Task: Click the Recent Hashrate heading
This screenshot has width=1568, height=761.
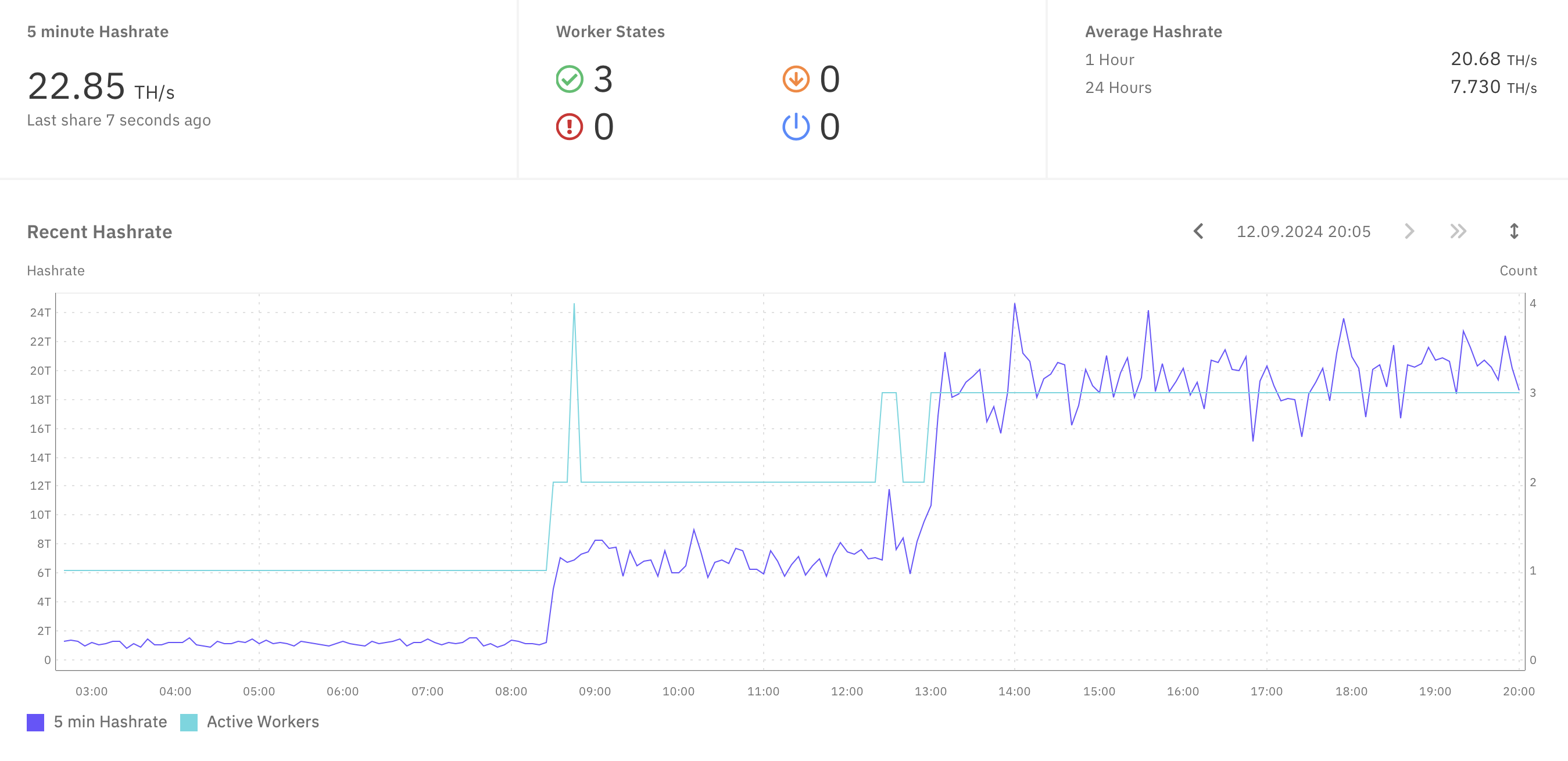Action: tap(99, 232)
